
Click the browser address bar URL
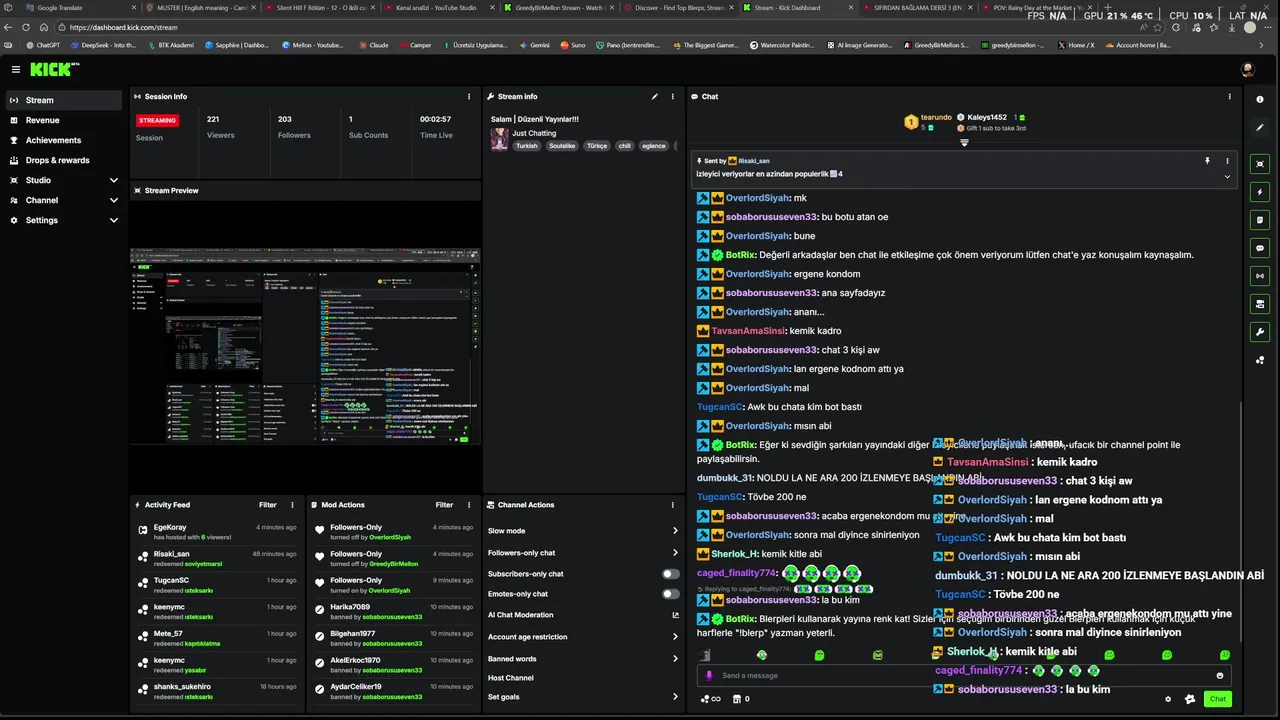click(124, 27)
